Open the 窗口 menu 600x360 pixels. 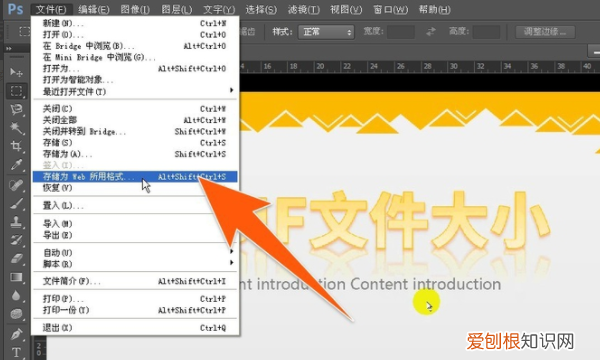[390, 9]
